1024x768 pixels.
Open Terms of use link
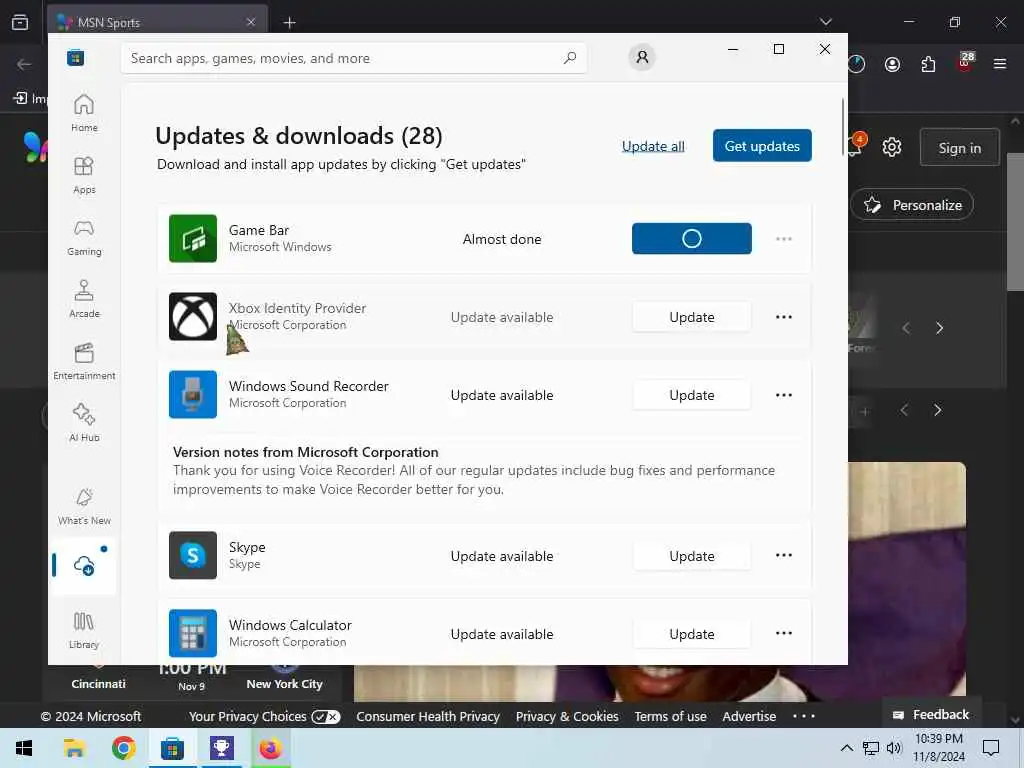tap(670, 716)
